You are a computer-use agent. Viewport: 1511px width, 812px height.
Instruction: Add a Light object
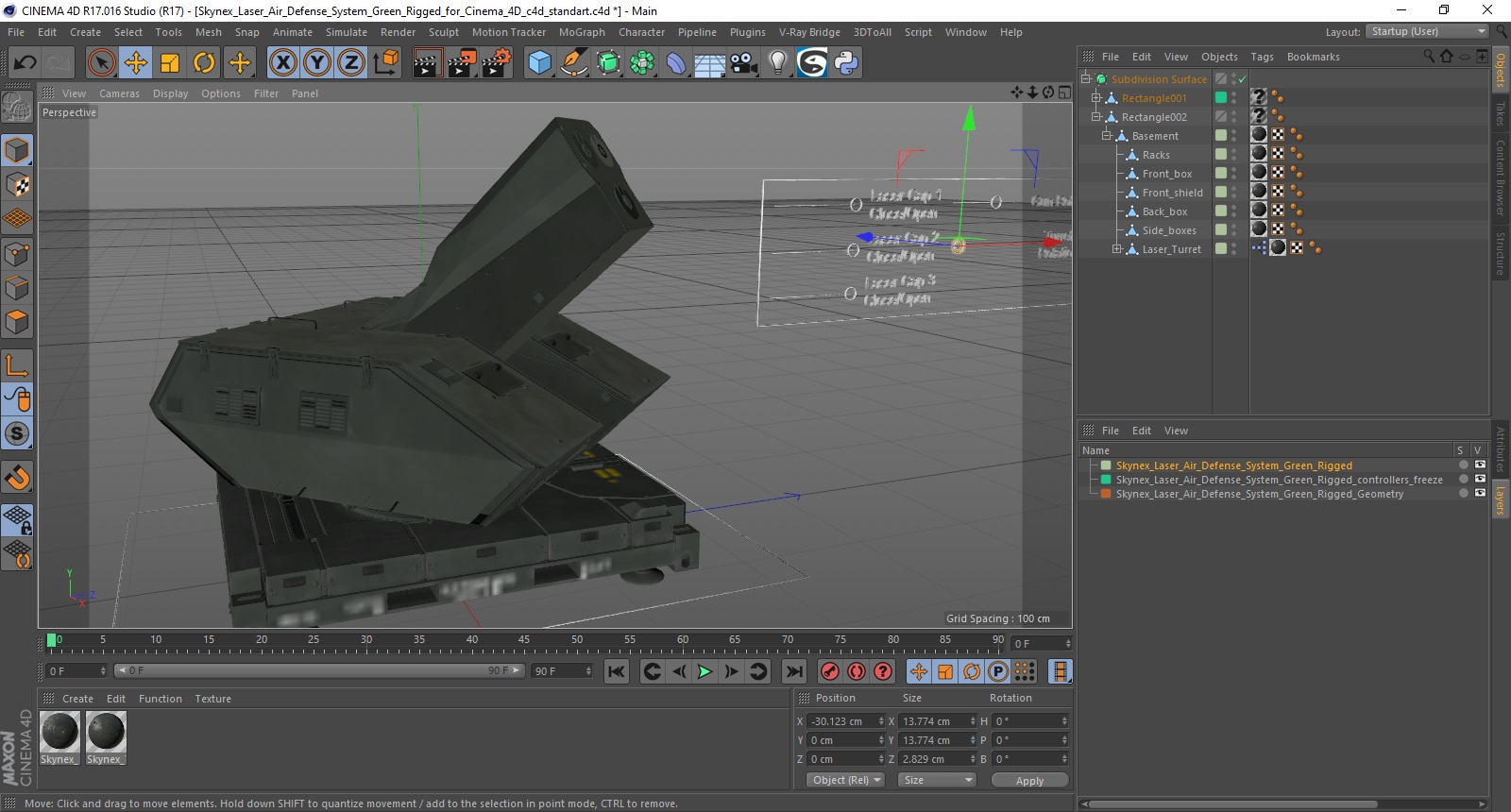click(777, 63)
